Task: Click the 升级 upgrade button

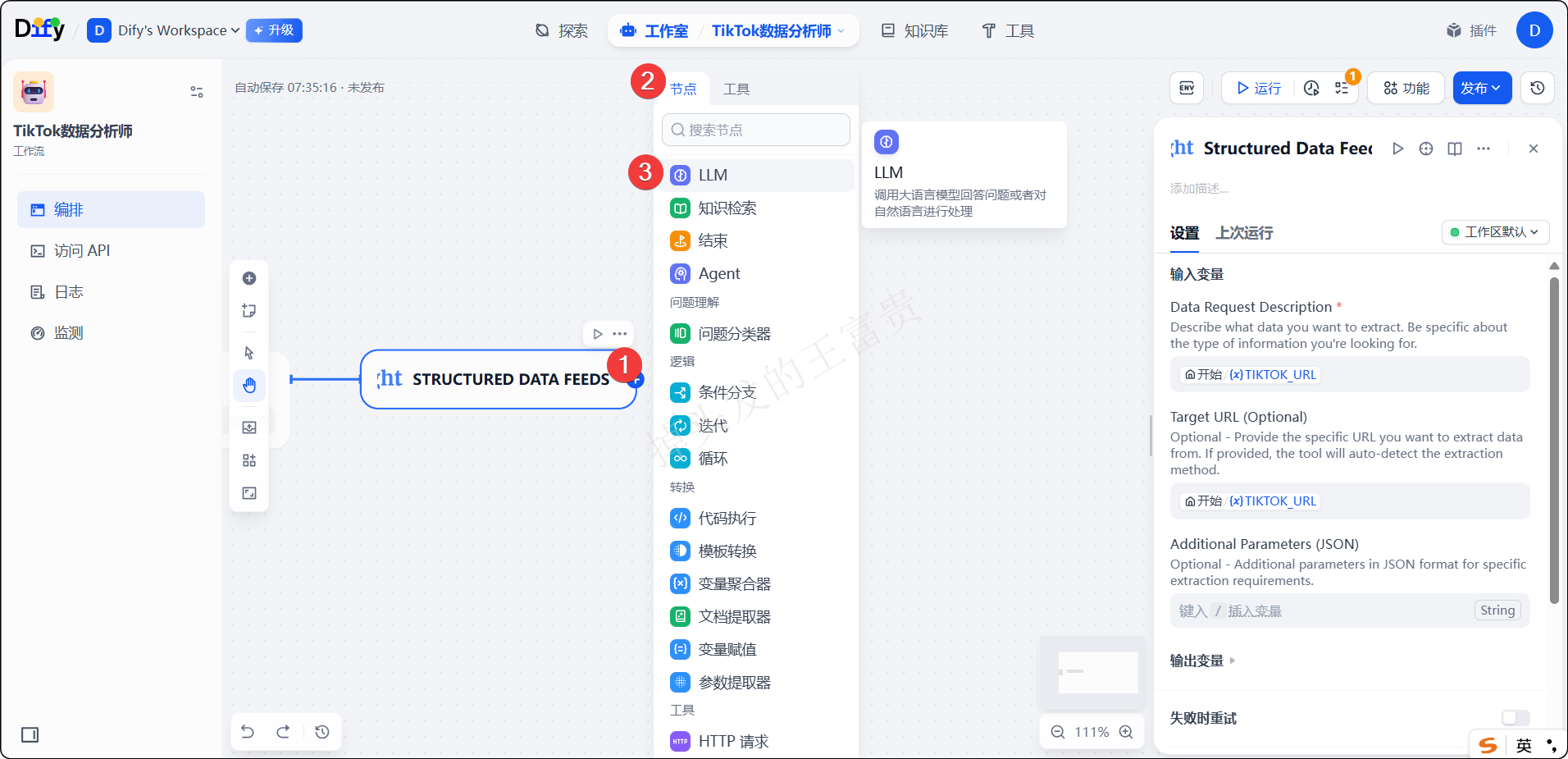Action: pyautogui.click(x=274, y=30)
